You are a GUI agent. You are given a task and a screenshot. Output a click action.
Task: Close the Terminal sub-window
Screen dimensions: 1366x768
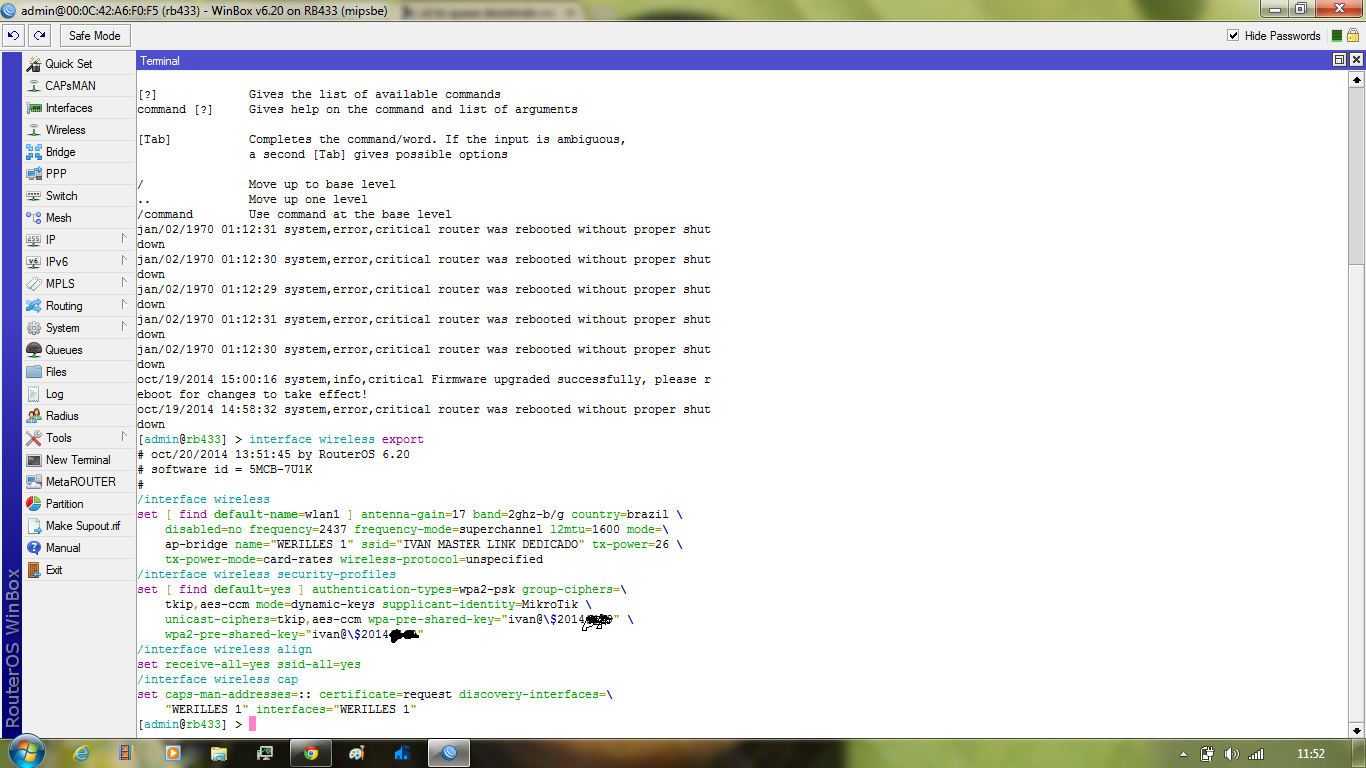(x=1356, y=60)
